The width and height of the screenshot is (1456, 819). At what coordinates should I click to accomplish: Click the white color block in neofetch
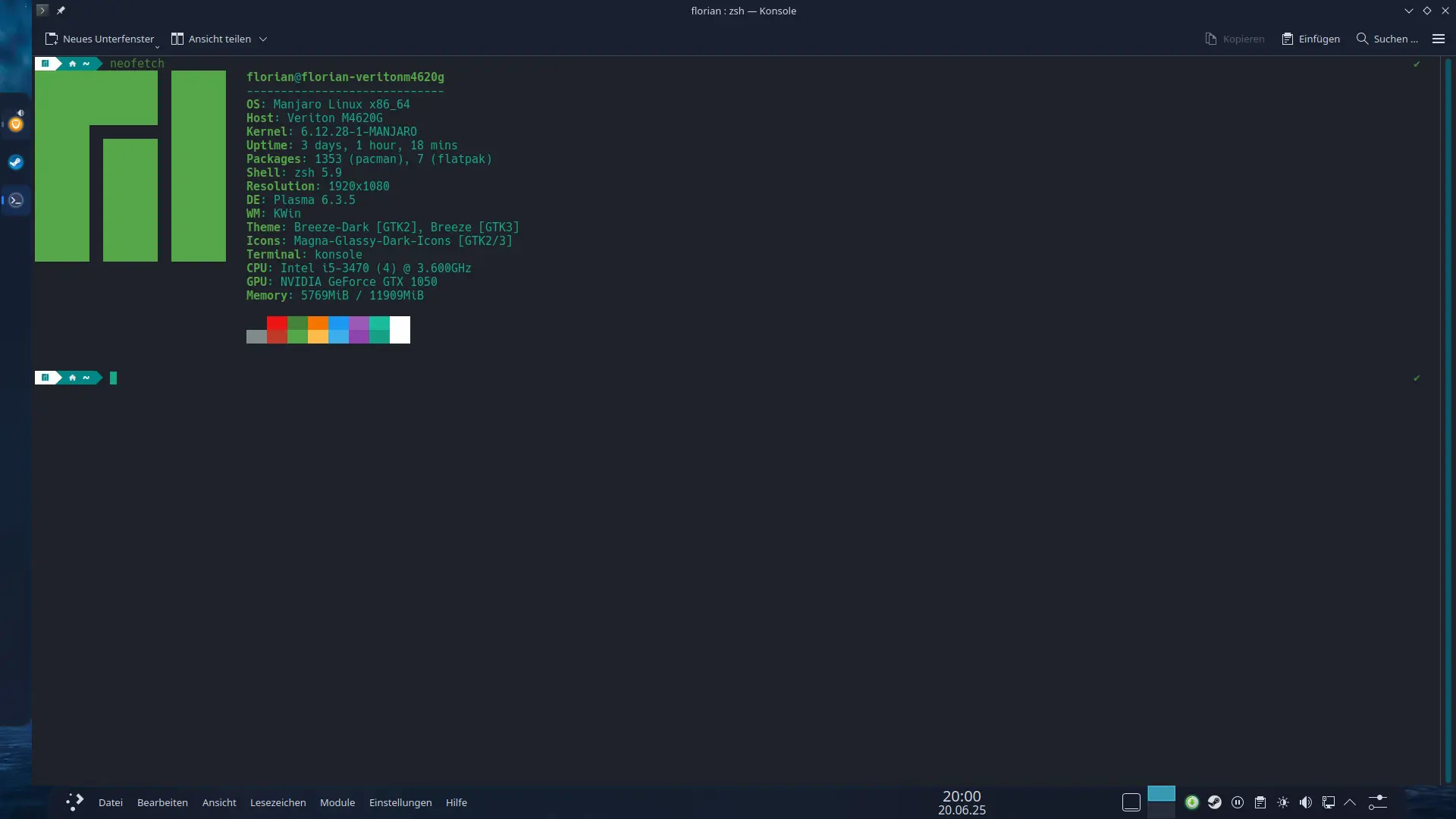[x=400, y=330]
